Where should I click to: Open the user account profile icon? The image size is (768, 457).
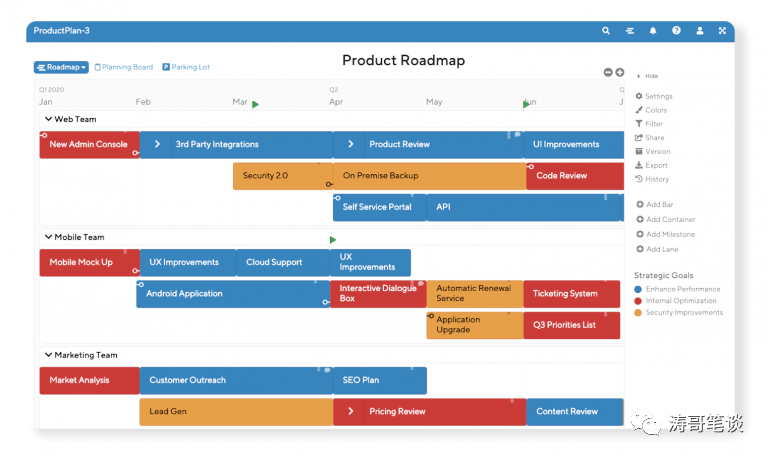700,31
